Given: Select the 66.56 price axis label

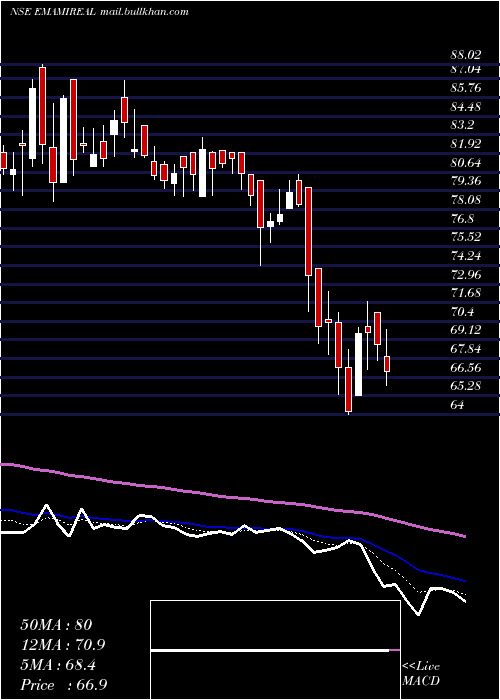Looking at the screenshot, I should 466,367.
